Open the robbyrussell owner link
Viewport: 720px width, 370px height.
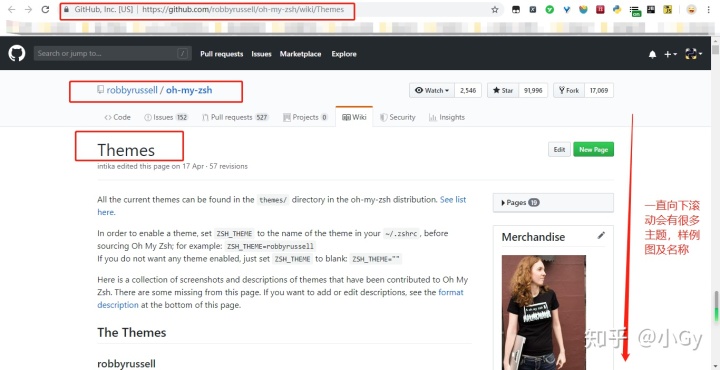[132, 90]
